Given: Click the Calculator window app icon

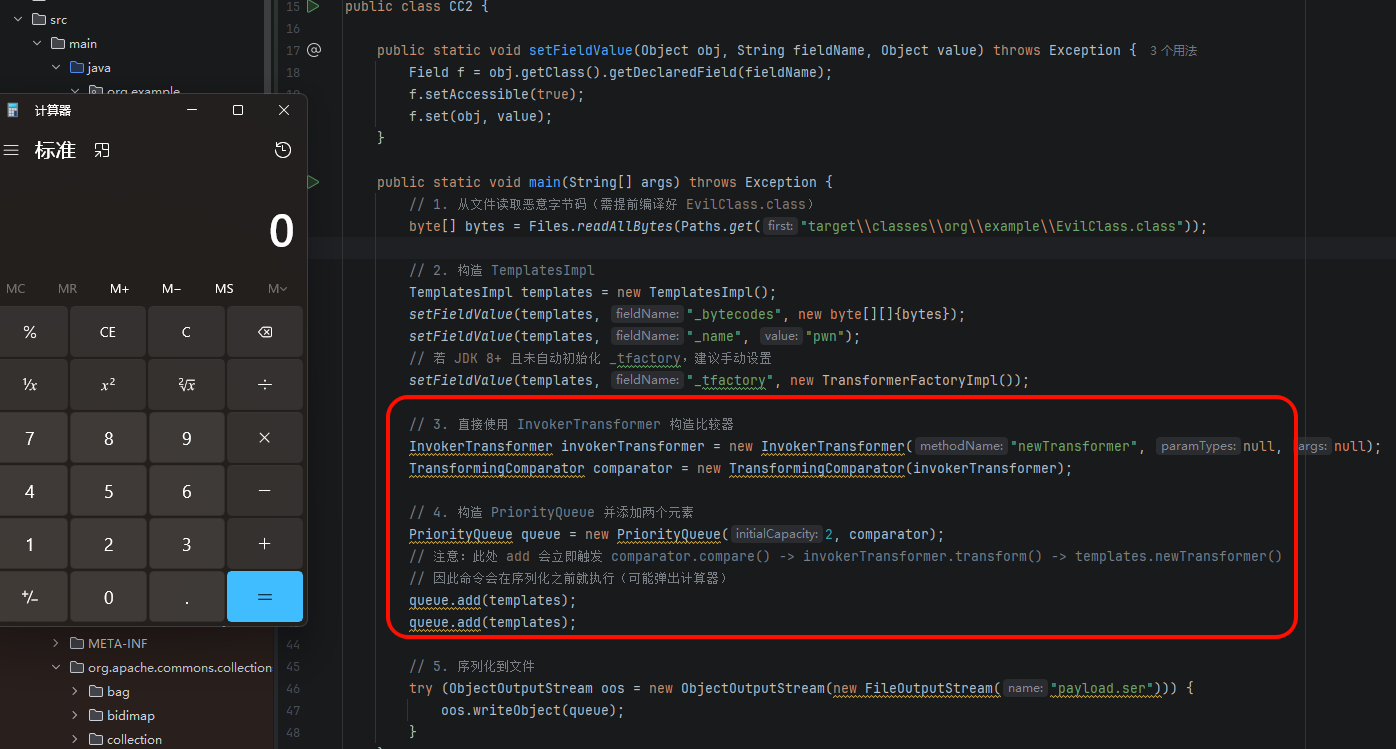Looking at the screenshot, I should pos(13,110).
